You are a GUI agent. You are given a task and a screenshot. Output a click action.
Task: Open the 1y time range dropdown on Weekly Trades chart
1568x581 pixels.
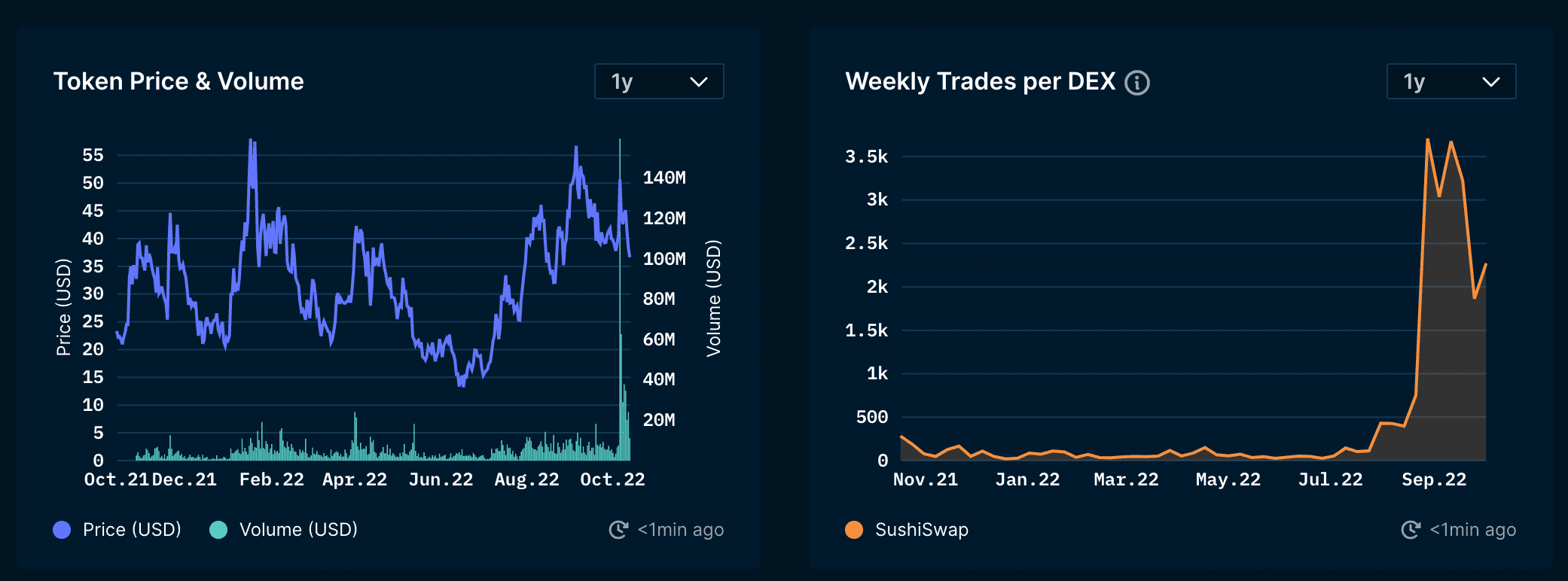point(1451,81)
